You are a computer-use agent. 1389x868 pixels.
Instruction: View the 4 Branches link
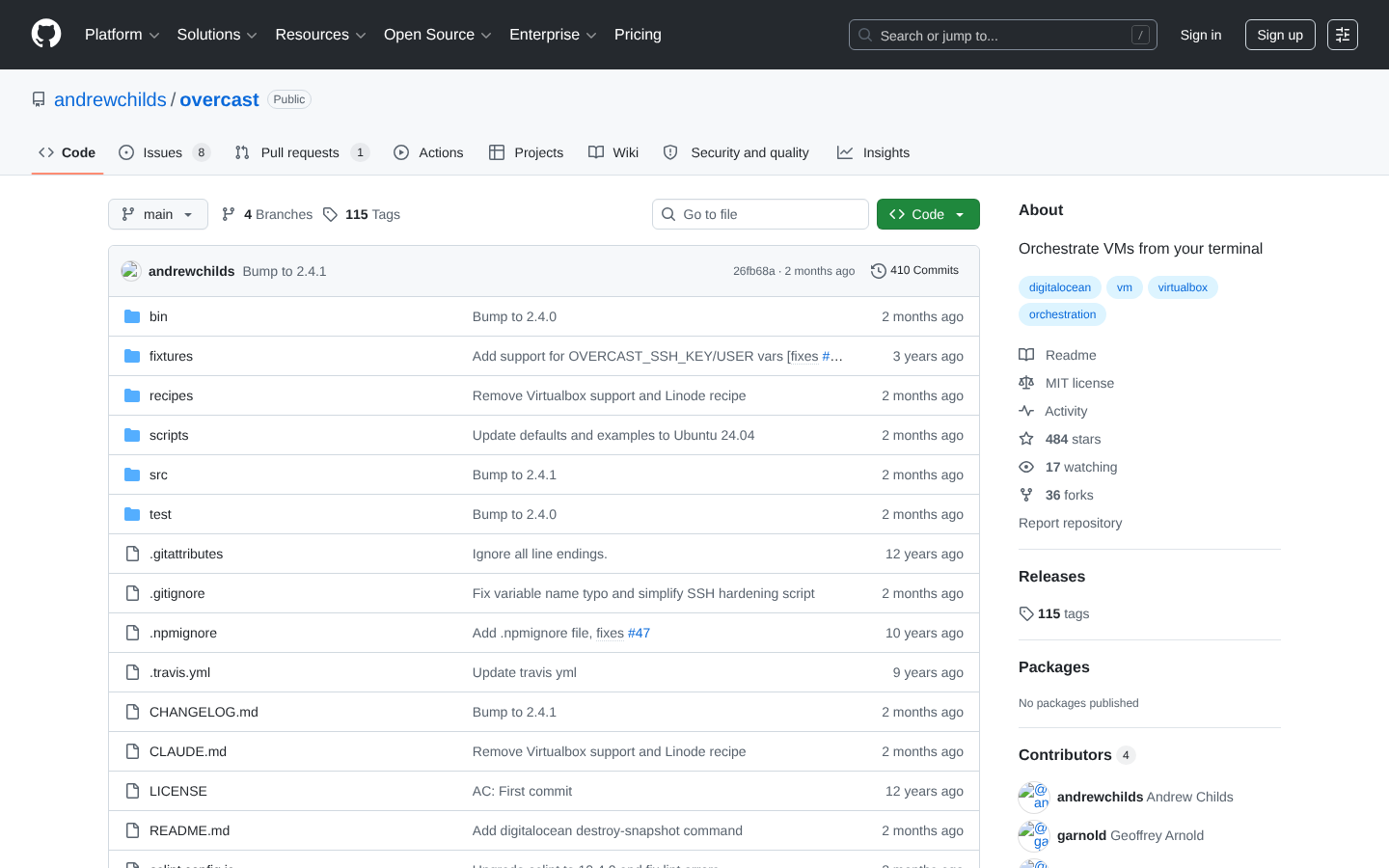[x=267, y=214]
